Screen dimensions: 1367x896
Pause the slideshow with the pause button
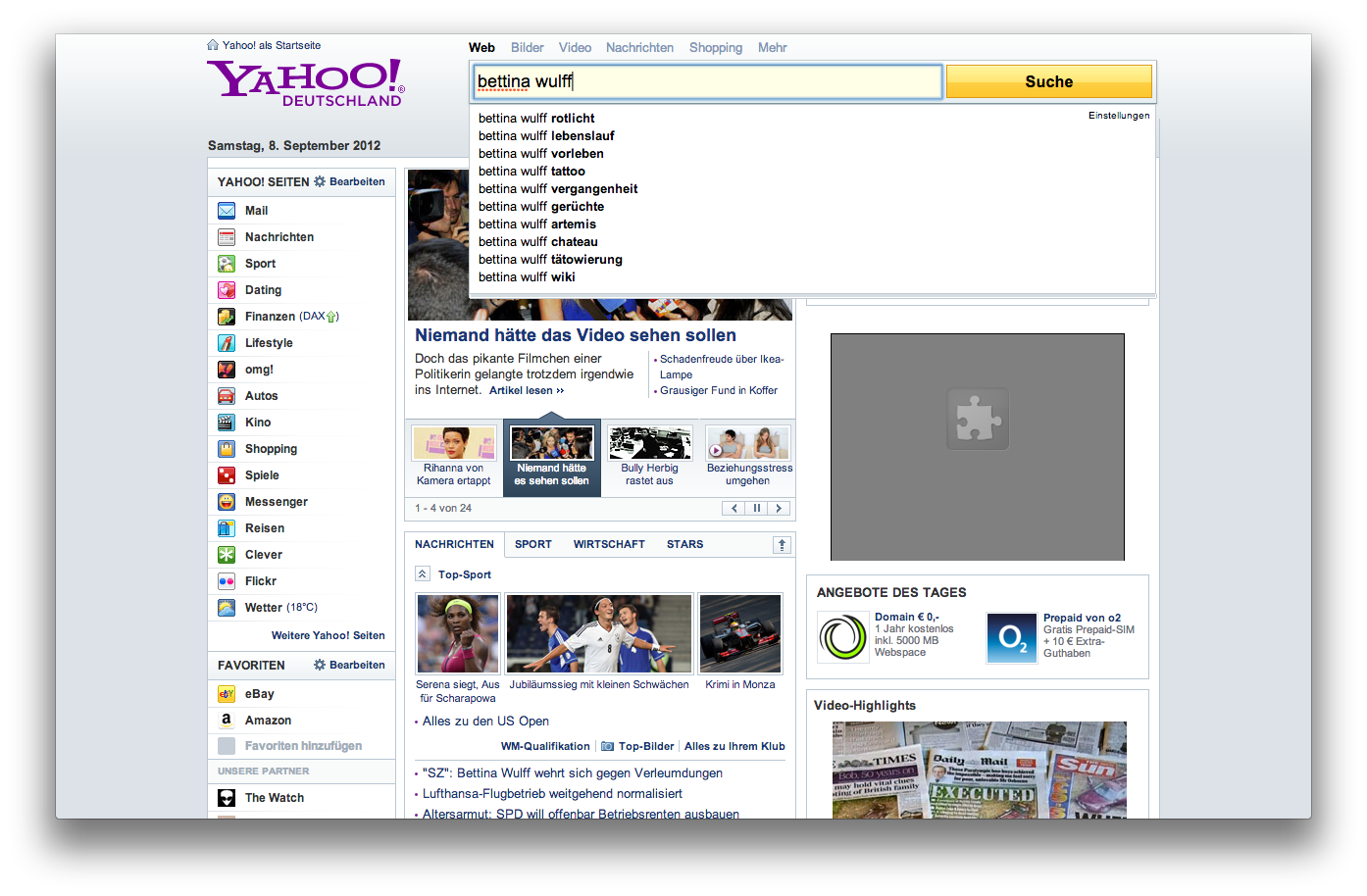pos(757,509)
